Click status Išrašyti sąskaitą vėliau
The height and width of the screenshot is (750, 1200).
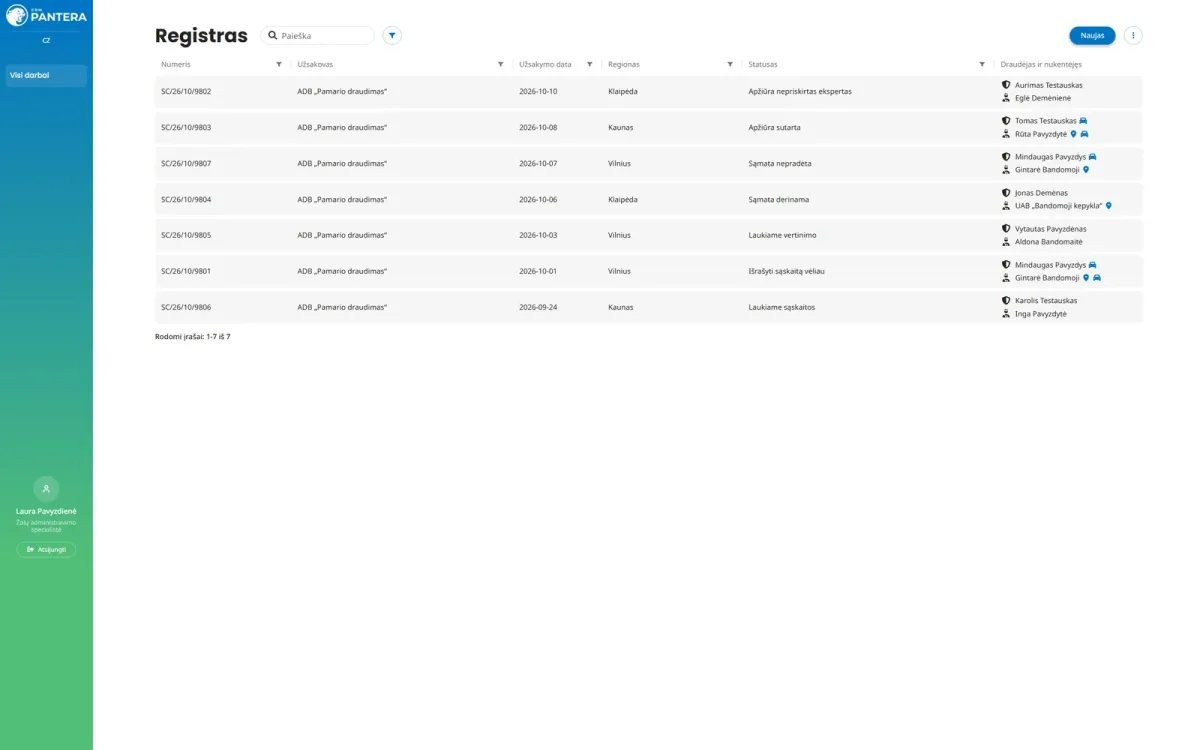click(x=786, y=272)
